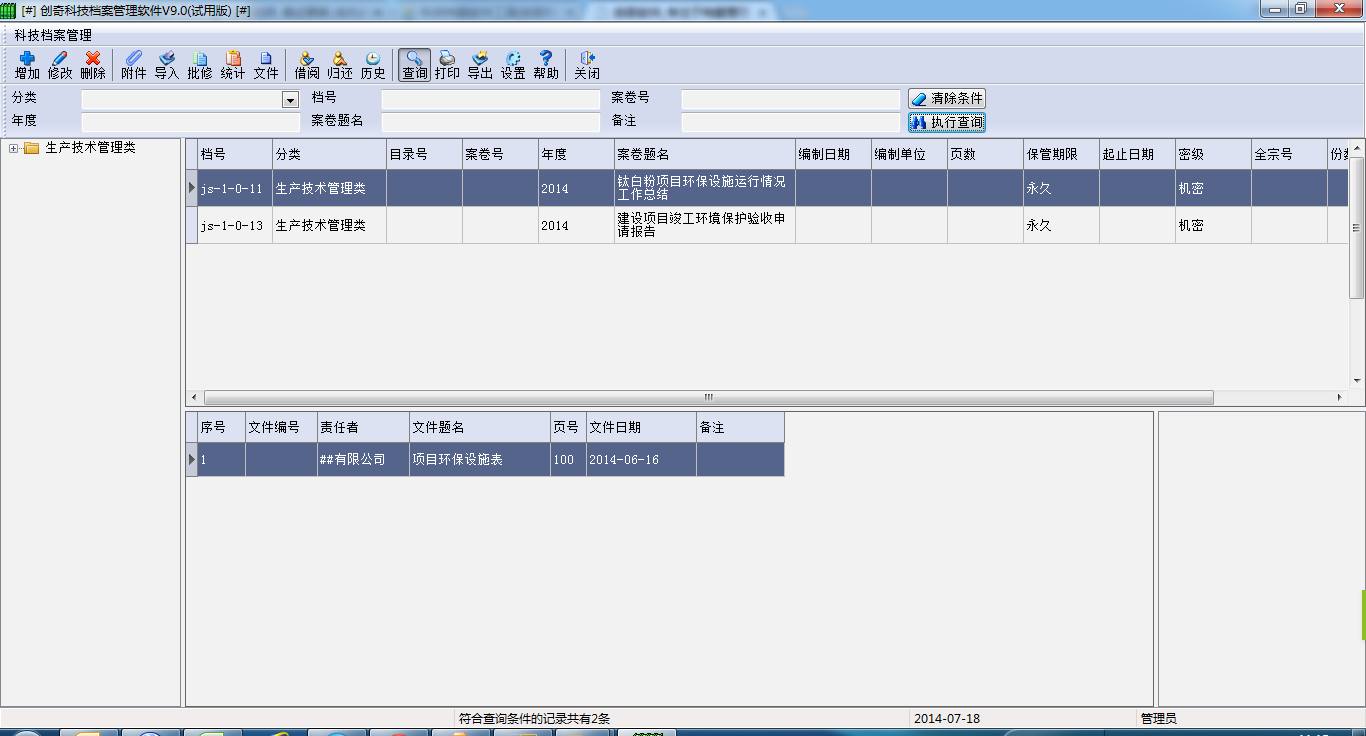Click the 执行查询 execute query button
Viewport: 1366px width, 736px height.
coord(946,122)
